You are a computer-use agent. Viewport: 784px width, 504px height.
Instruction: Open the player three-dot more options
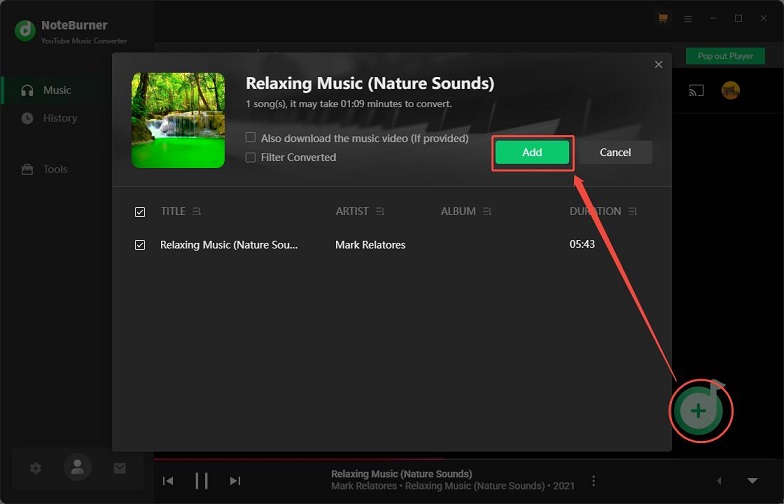(594, 481)
